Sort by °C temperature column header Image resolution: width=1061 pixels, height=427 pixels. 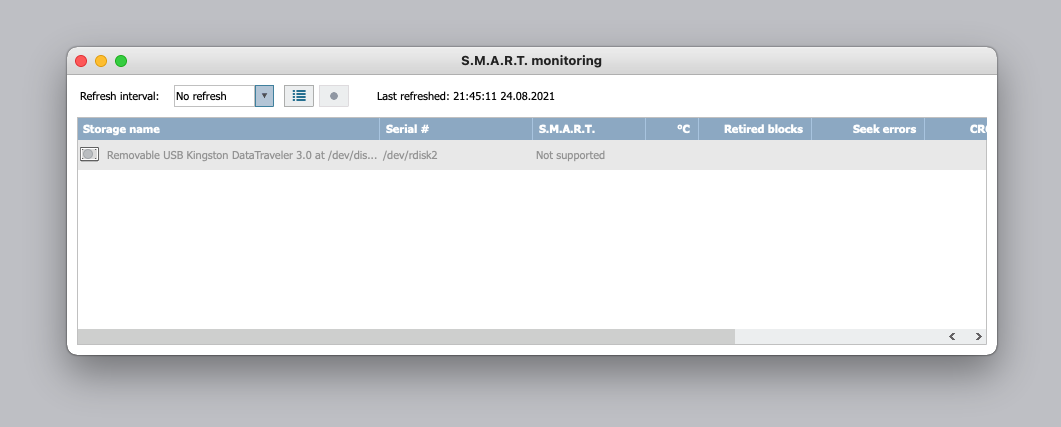pos(672,129)
